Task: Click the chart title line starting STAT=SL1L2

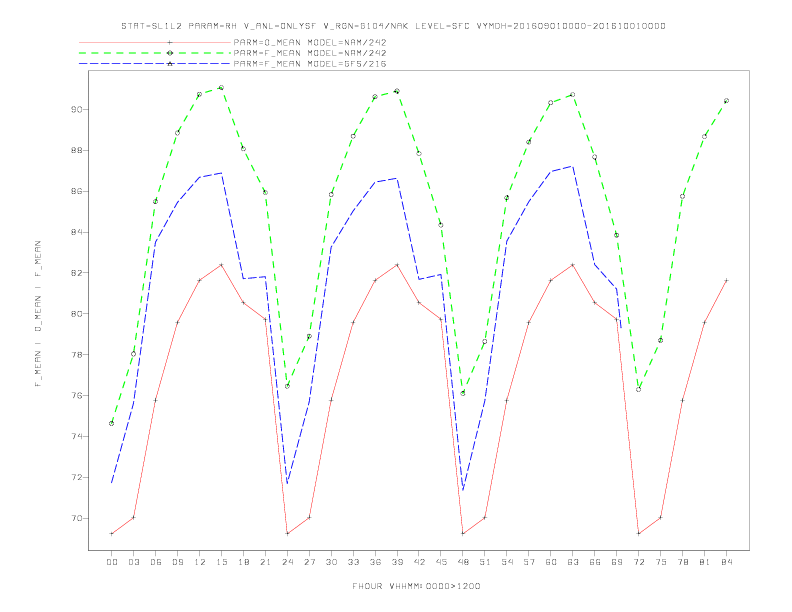Action: pyautogui.click(x=393, y=26)
